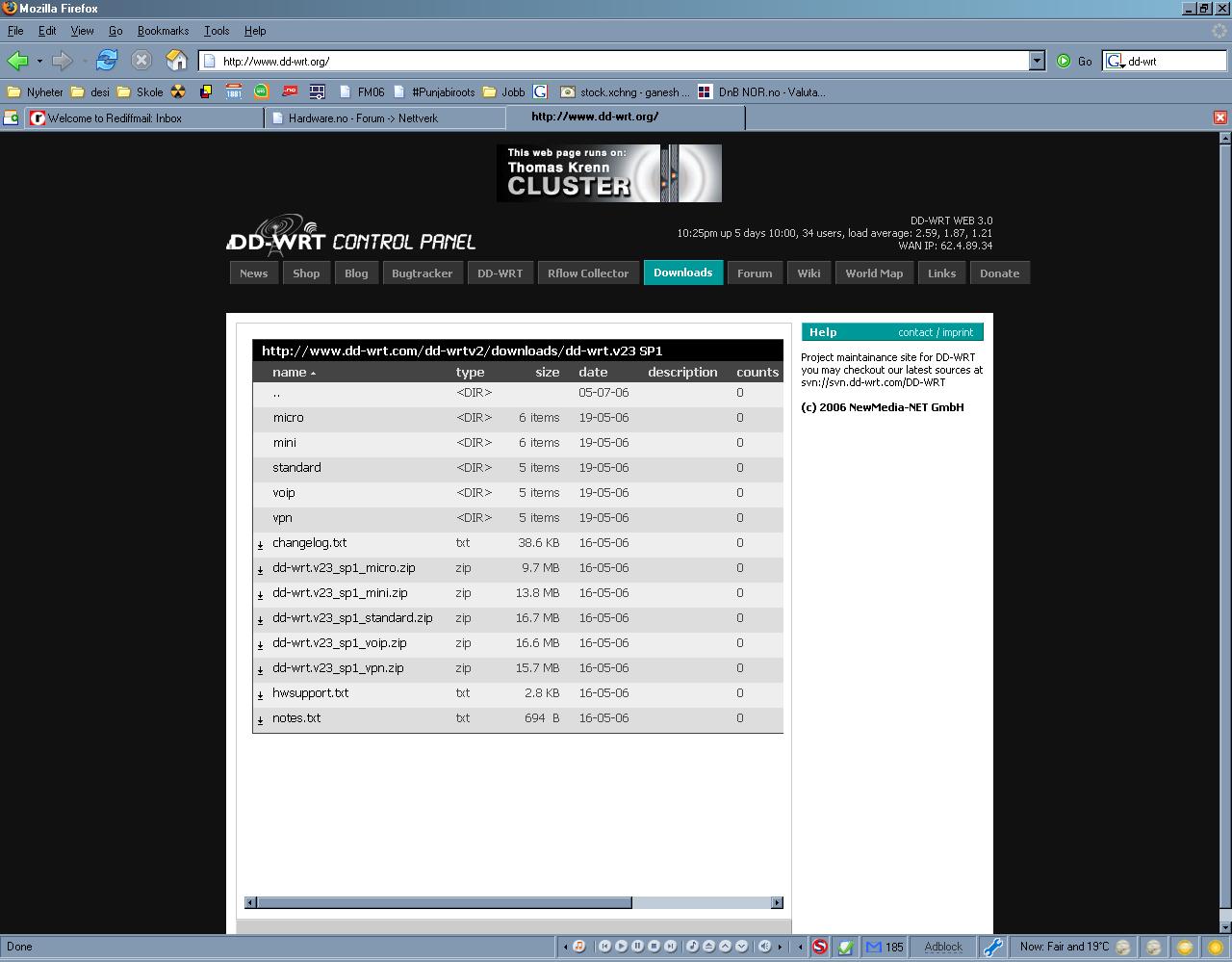Open the Bookmarks menu
The width and height of the screenshot is (1232, 962).
(163, 31)
